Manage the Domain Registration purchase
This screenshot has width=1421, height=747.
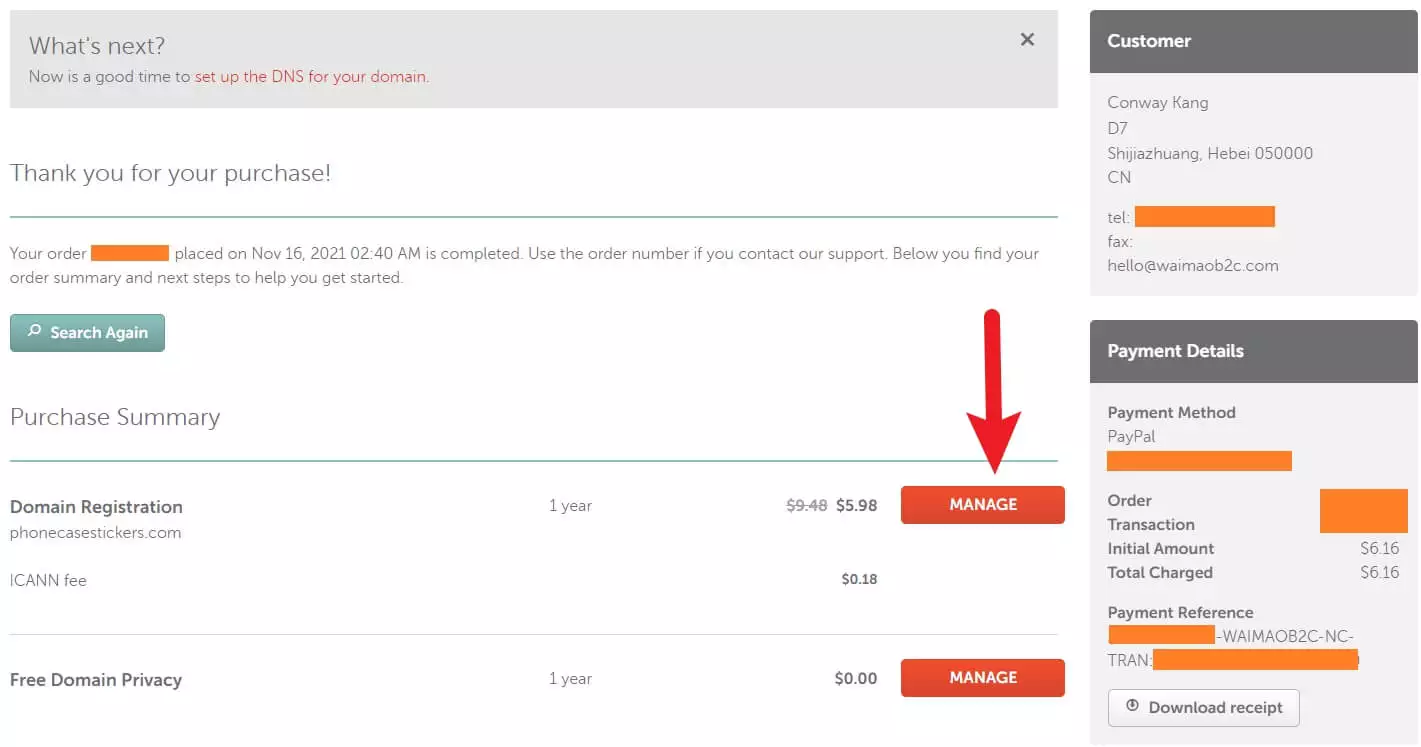(982, 505)
